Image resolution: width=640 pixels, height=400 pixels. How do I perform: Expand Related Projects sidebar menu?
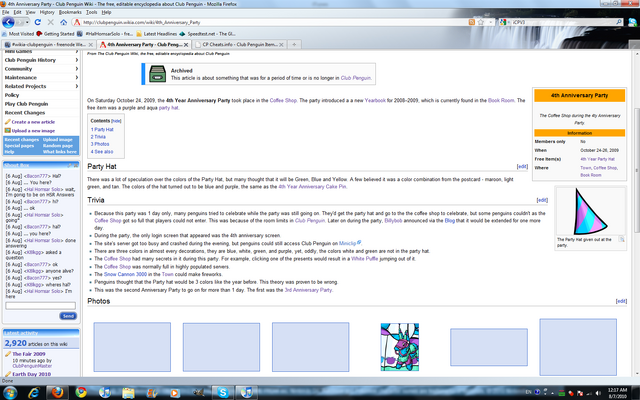41,86
